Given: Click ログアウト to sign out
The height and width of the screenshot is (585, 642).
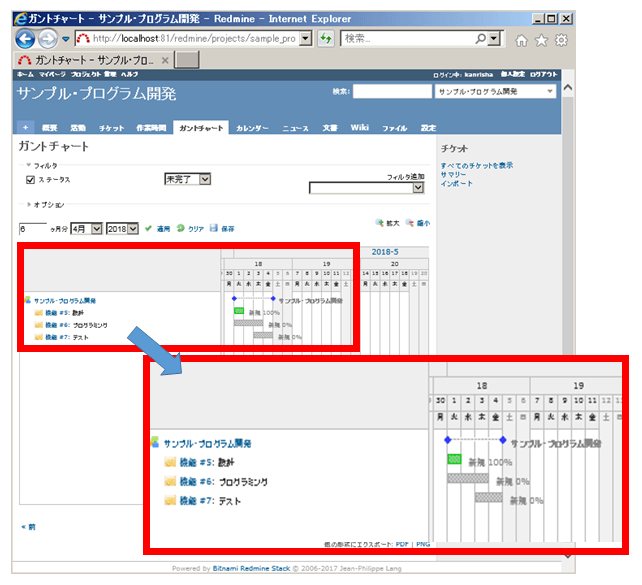Looking at the screenshot, I should [544, 74].
